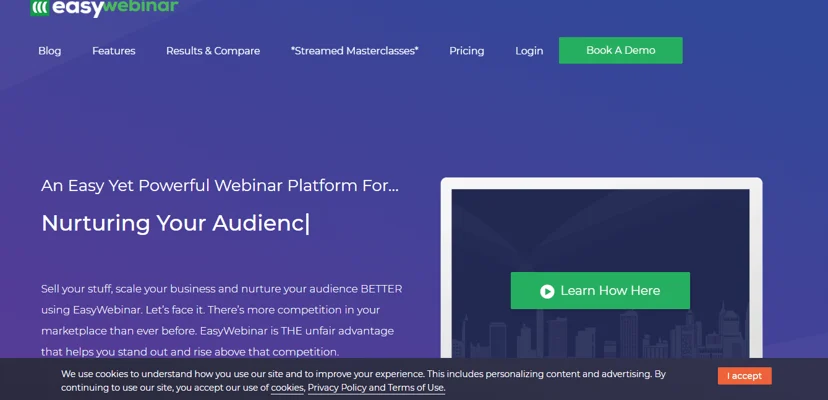Screen dimensions: 828x400
Task: View the Pricing page
Action: tap(466, 51)
